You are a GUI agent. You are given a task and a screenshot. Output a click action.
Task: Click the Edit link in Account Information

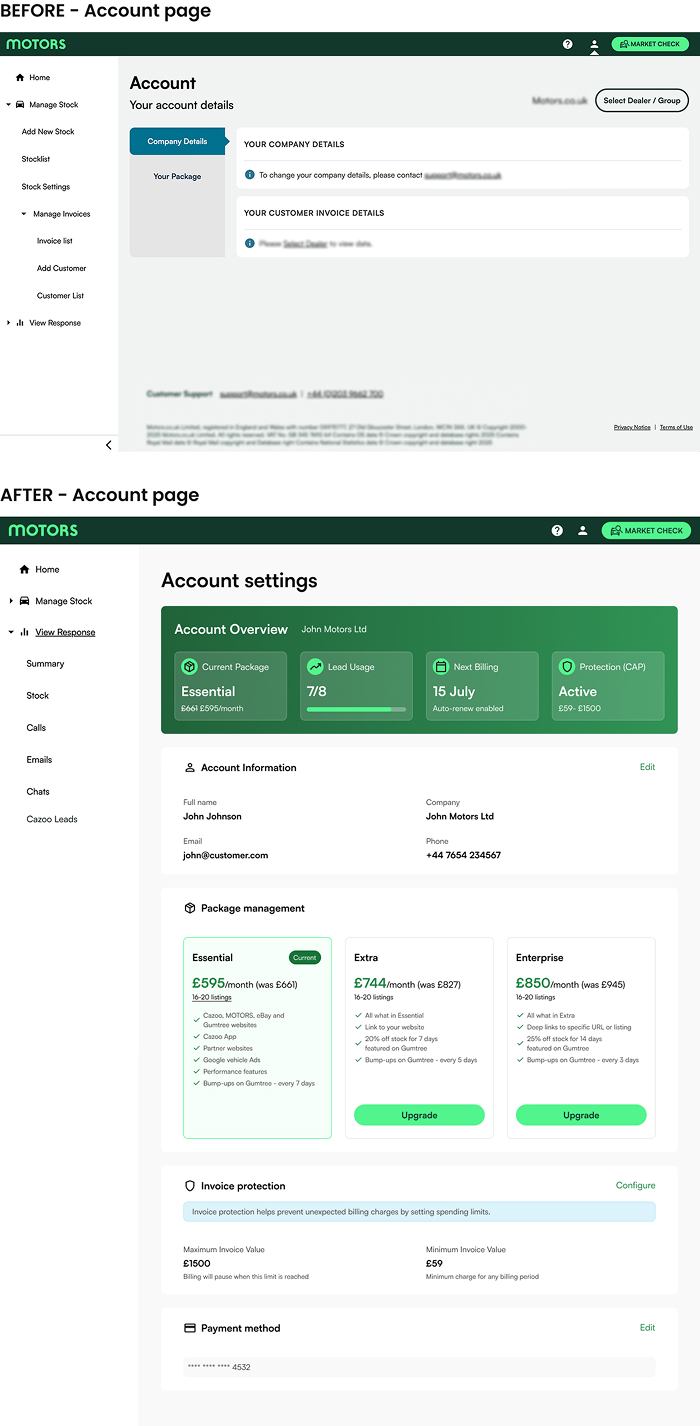coord(647,767)
